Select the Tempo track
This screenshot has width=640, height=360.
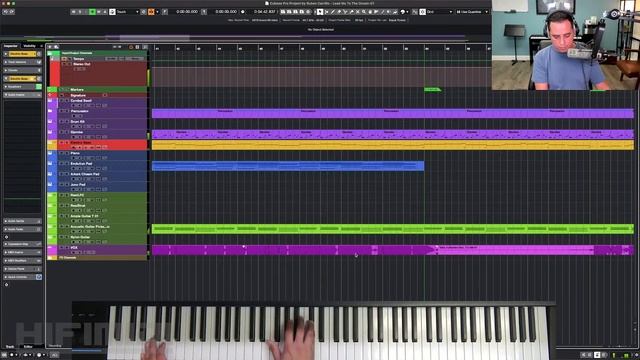[x=98, y=59]
